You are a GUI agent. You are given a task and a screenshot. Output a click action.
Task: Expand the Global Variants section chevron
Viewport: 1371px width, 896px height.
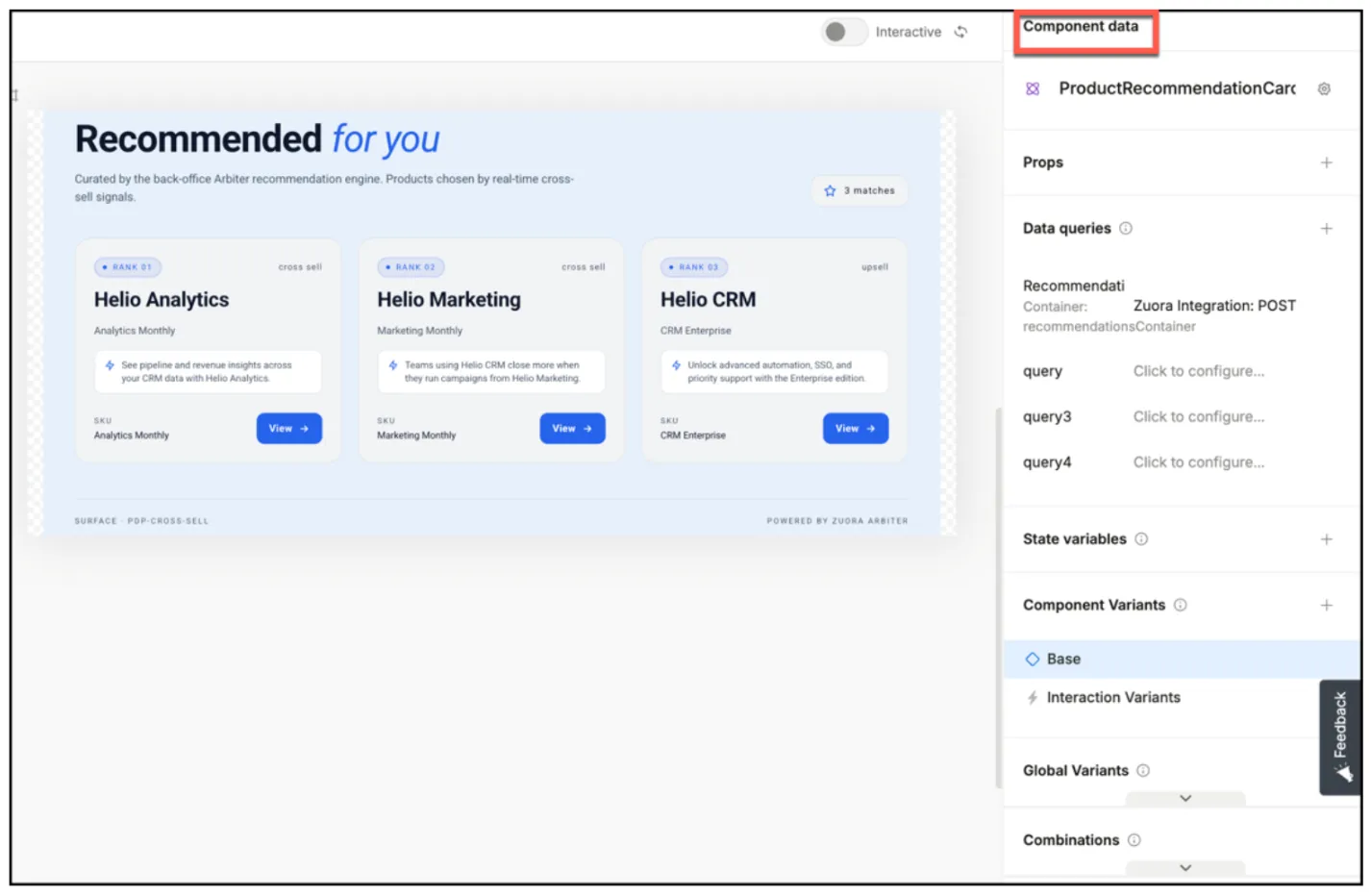pos(1185,799)
